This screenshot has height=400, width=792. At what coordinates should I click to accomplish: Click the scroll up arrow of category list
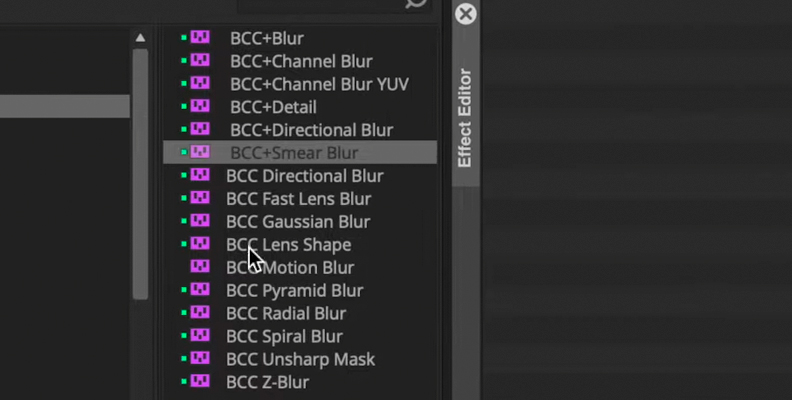pos(140,38)
